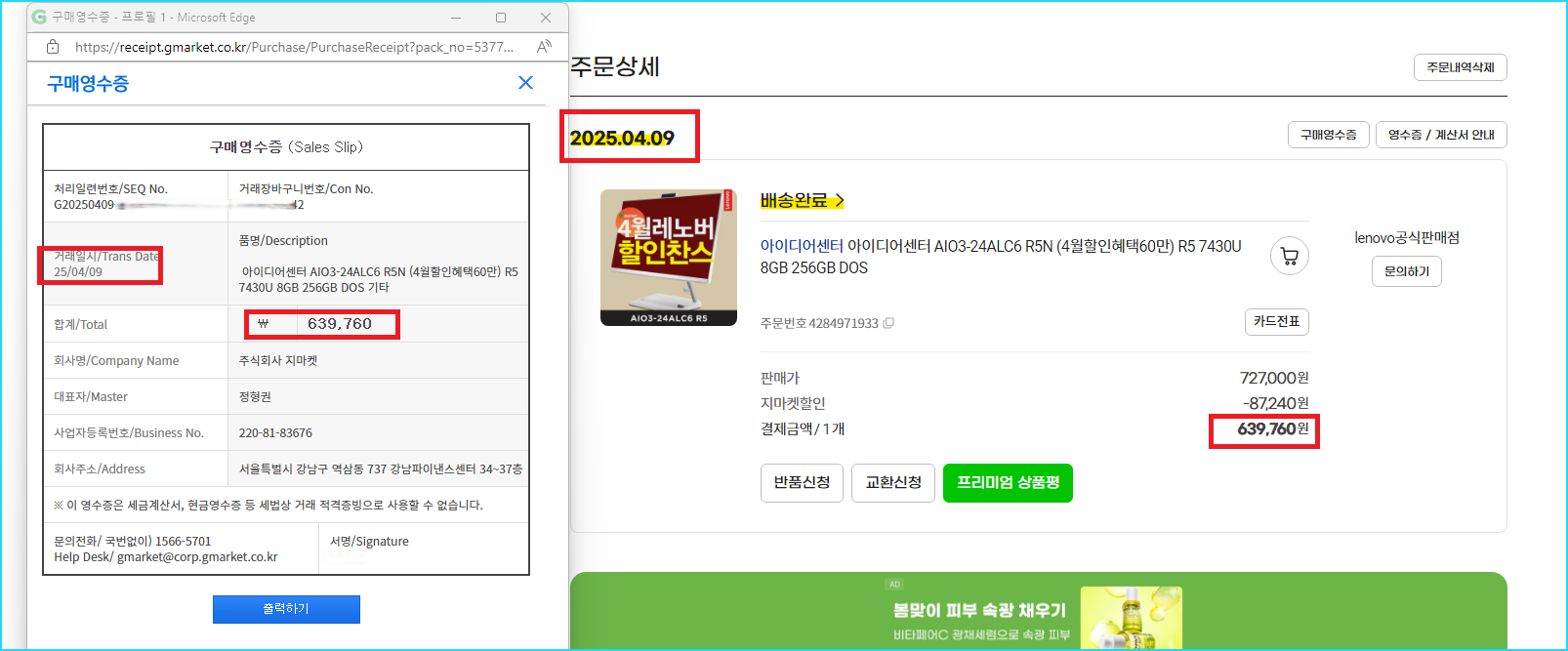Click the gmarket@corp.gmarket.co.kr help desk text
The width and height of the screenshot is (1568, 651).
(197, 557)
